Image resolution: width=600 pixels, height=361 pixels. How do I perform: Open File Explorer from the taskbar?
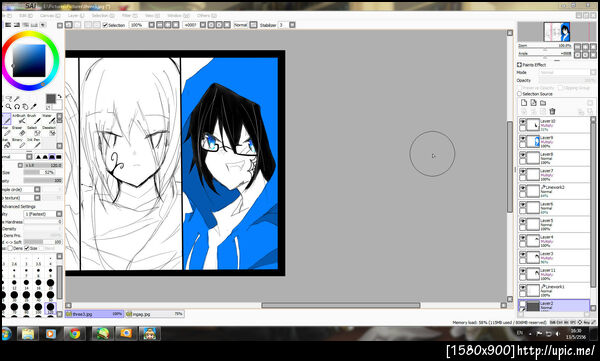[x=28, y=333]
